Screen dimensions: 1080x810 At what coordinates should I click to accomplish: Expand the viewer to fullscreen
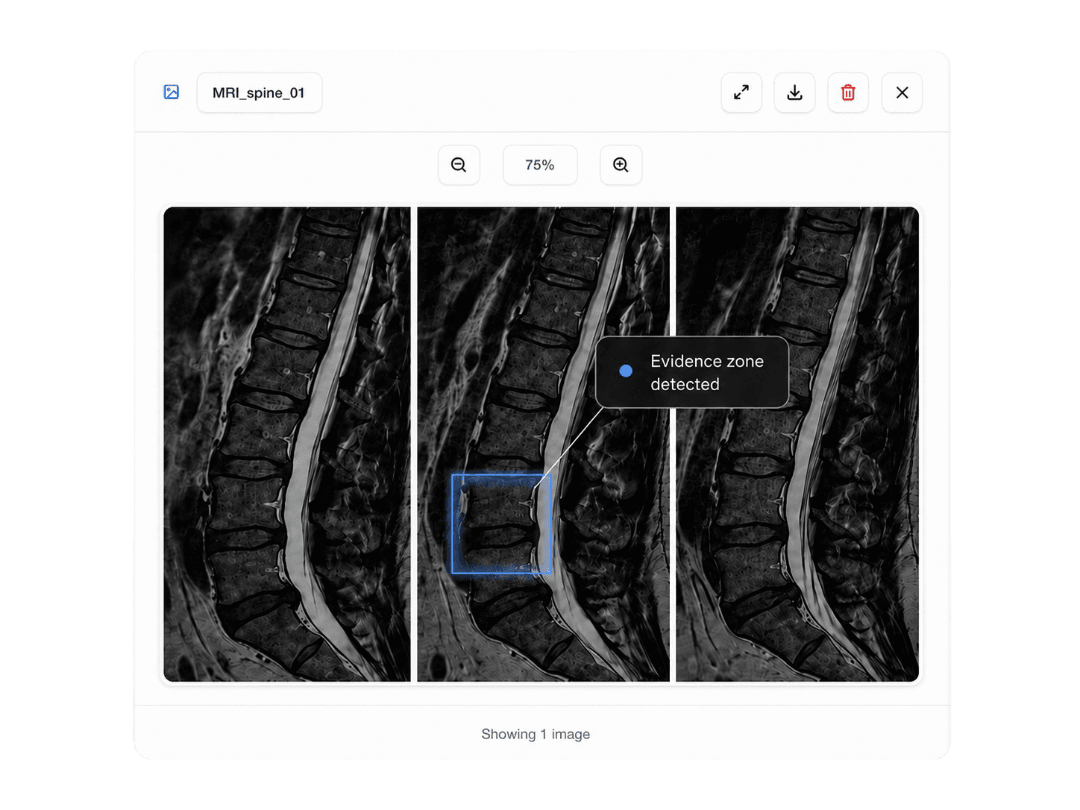tap(741, 92)
